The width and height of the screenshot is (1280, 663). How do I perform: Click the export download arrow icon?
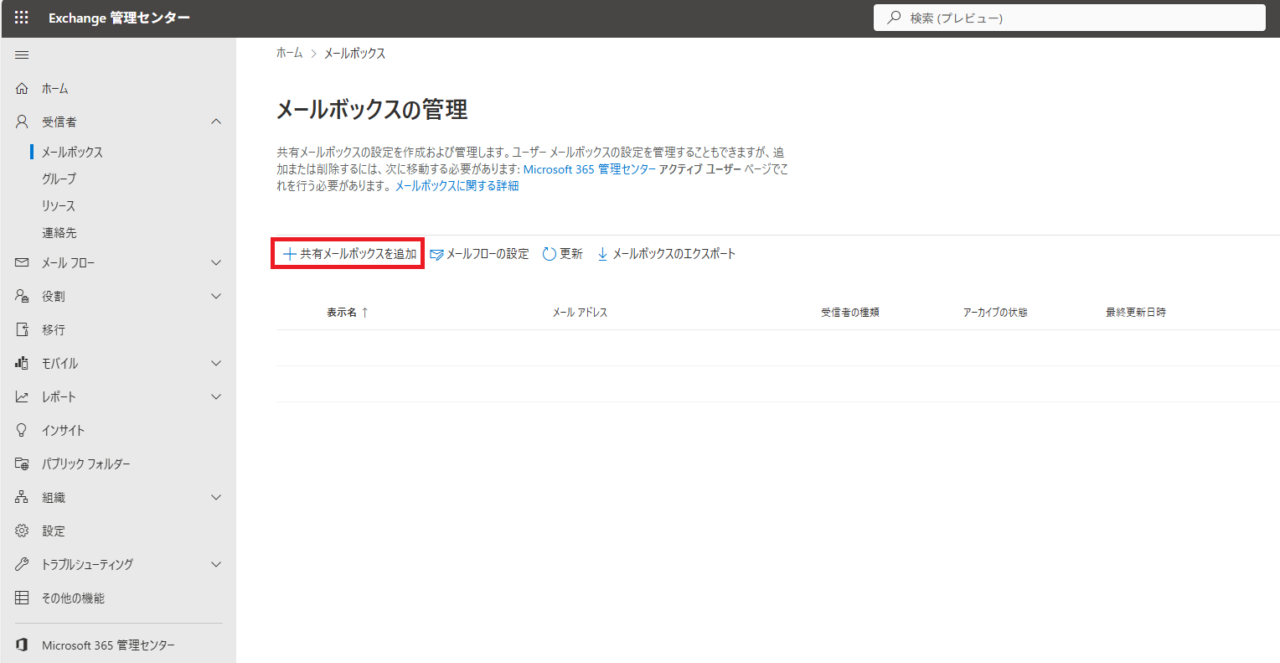602,254
